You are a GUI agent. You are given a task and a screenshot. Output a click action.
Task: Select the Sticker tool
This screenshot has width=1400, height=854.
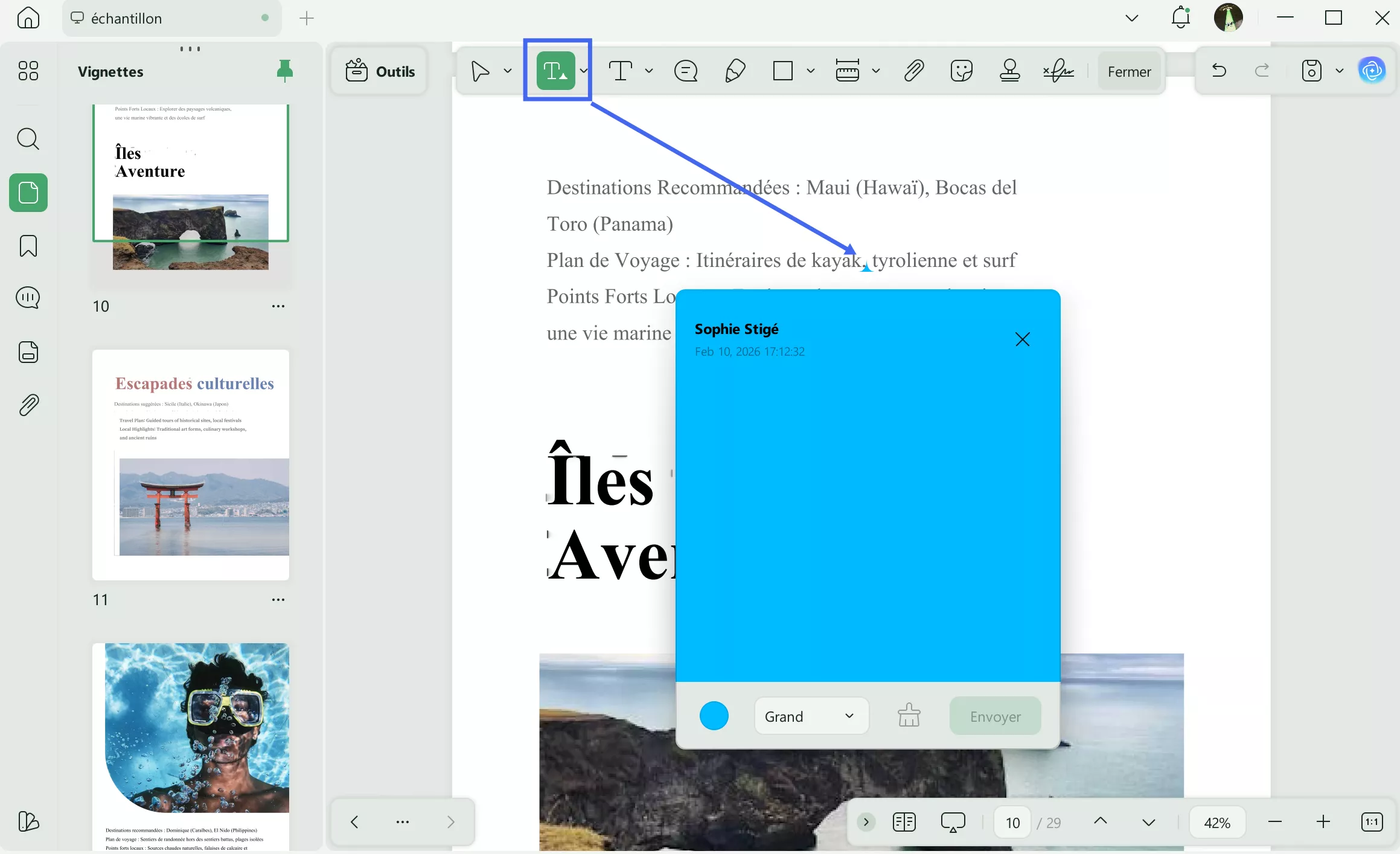[961, 71]
